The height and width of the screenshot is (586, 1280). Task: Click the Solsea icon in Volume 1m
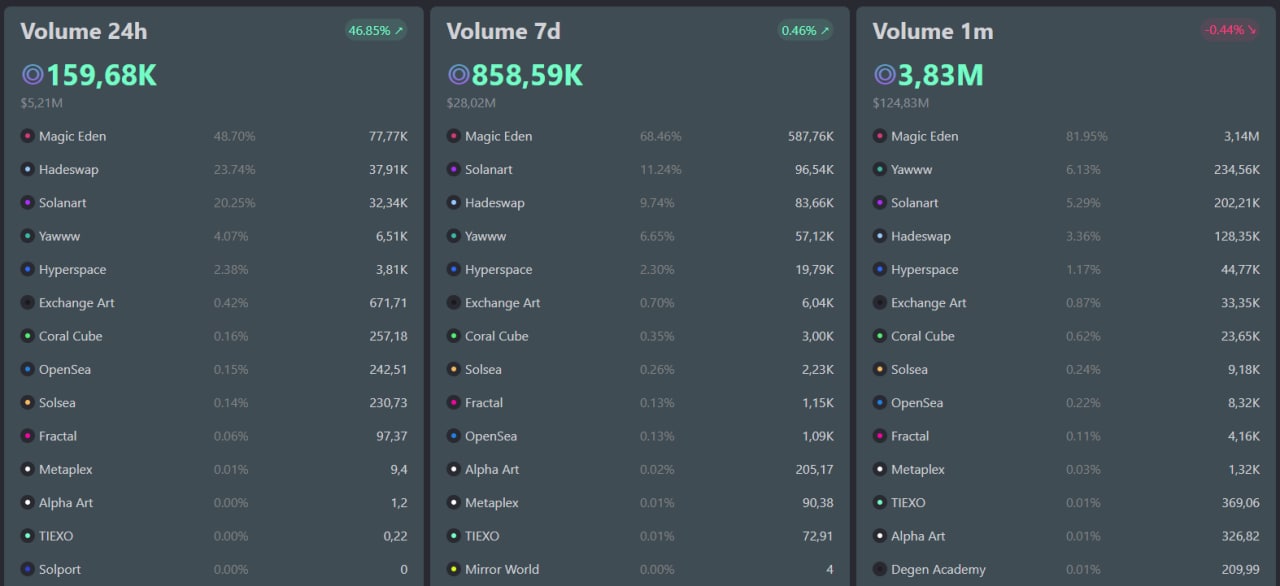(x=880, y=370)
